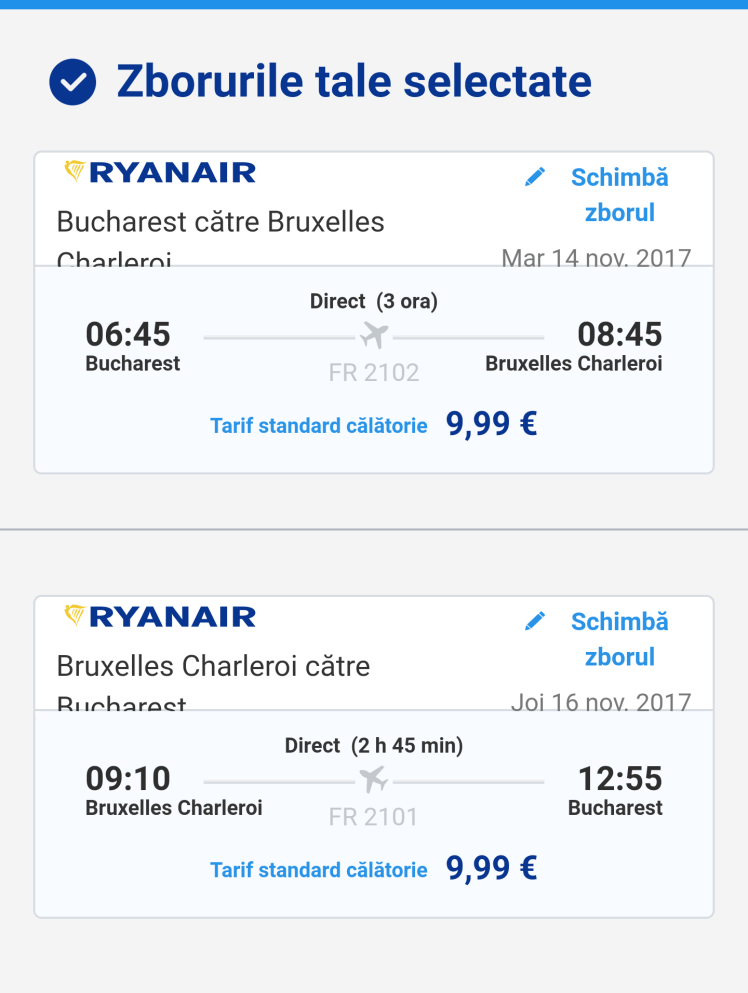The image size is (748, 993).
Task: Click the airplane icon above FR 2101
Action: [x=374, y=778]
